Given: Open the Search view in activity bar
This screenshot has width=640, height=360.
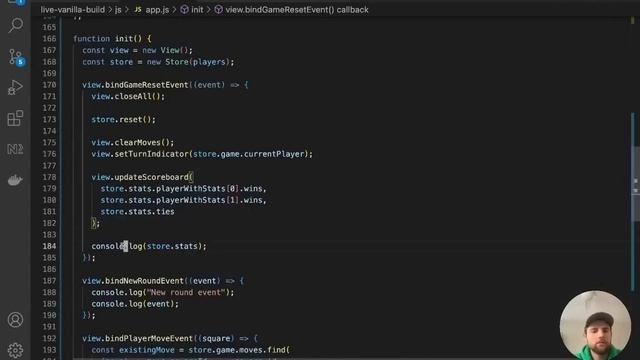Looking at the screenshot, I should click(x=16, y=25).
